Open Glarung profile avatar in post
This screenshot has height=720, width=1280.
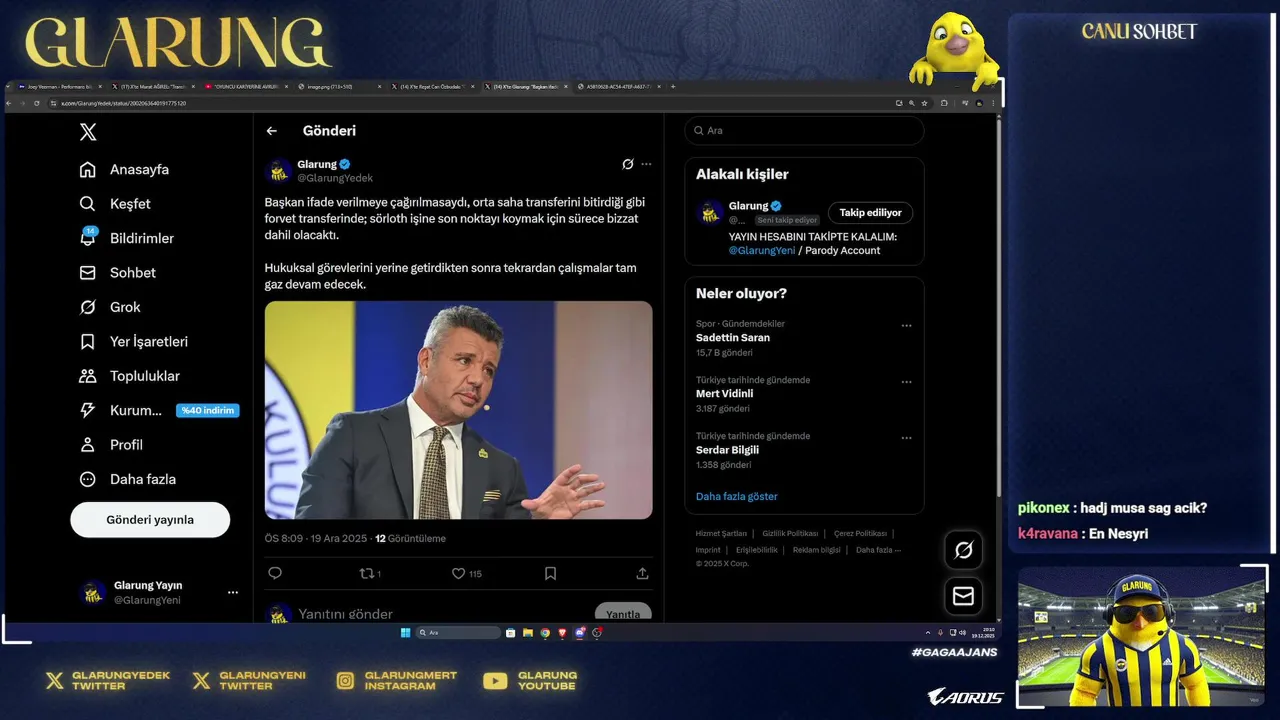278,171
